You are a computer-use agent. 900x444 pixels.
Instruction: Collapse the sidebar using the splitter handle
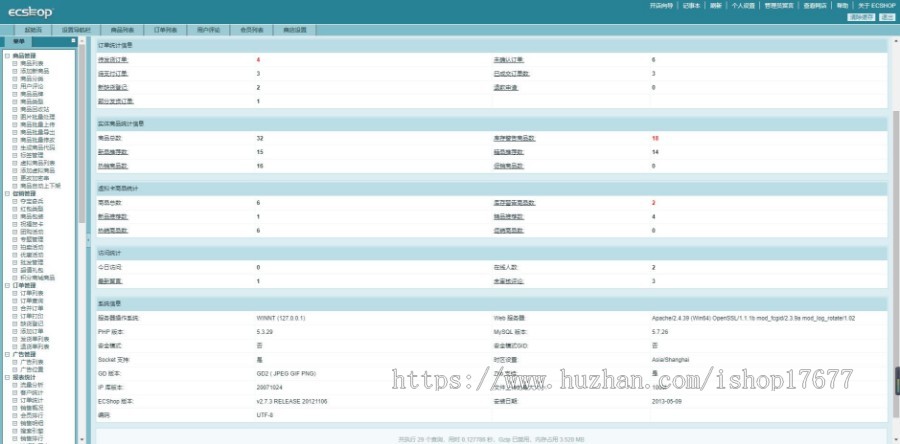tap(88, 239)
